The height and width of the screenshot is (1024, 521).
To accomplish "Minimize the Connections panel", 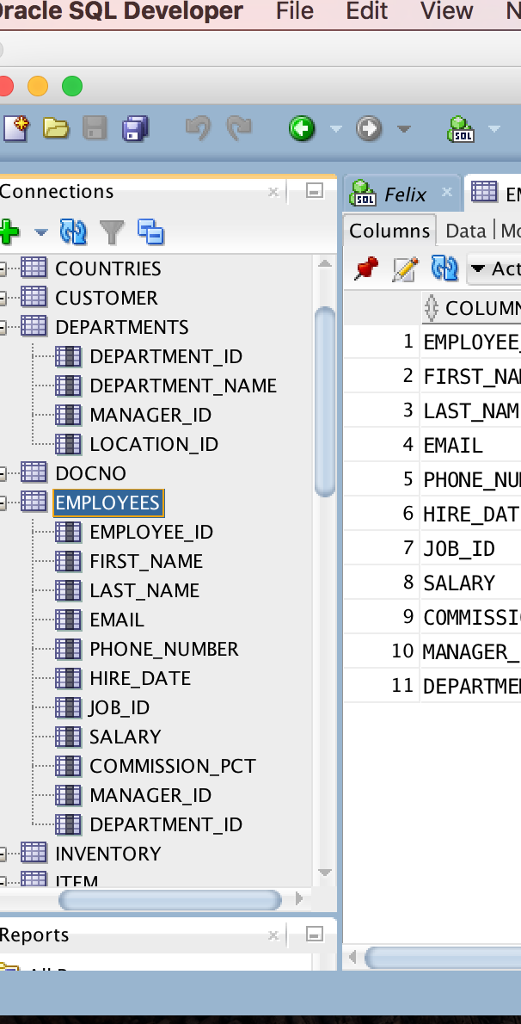I will [x=315, y=191].
